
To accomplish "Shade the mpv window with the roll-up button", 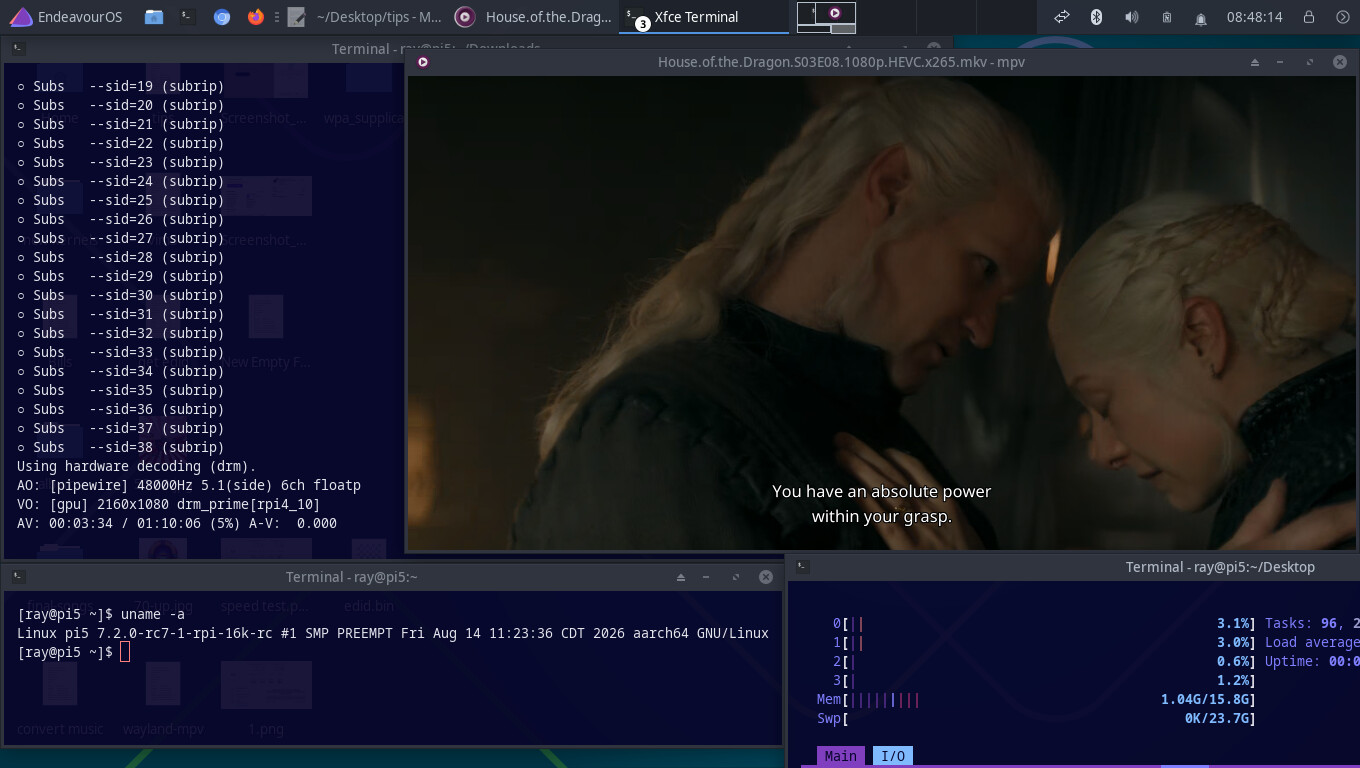I will (1255, 62).
